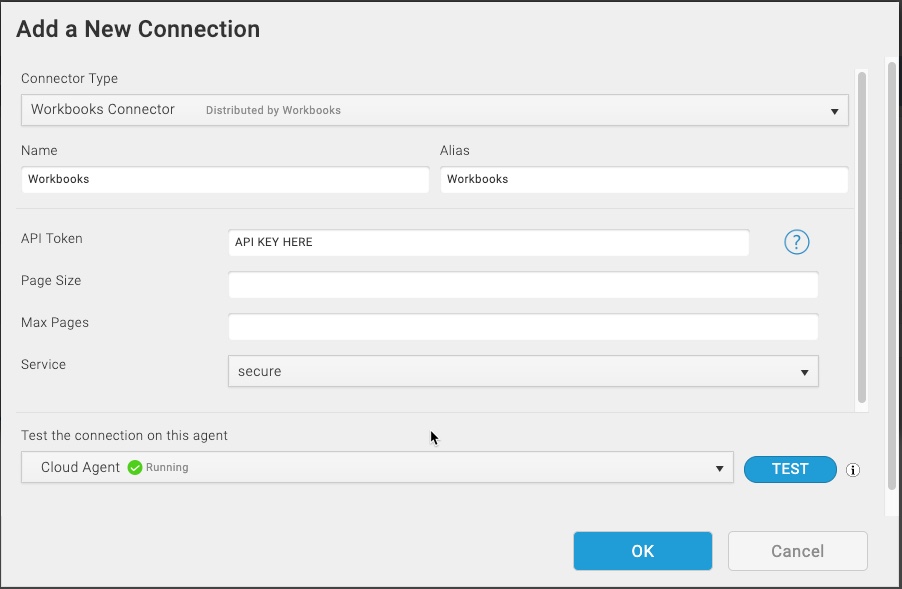902x589 pixels.
Task: Click the green Running status checkmark icon
Action: point(135,468)
